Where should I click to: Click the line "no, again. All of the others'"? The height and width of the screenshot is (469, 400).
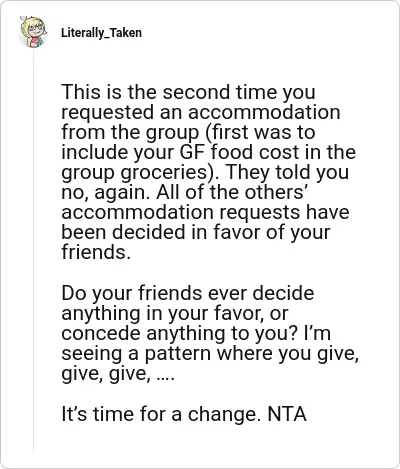pos(183,192)
